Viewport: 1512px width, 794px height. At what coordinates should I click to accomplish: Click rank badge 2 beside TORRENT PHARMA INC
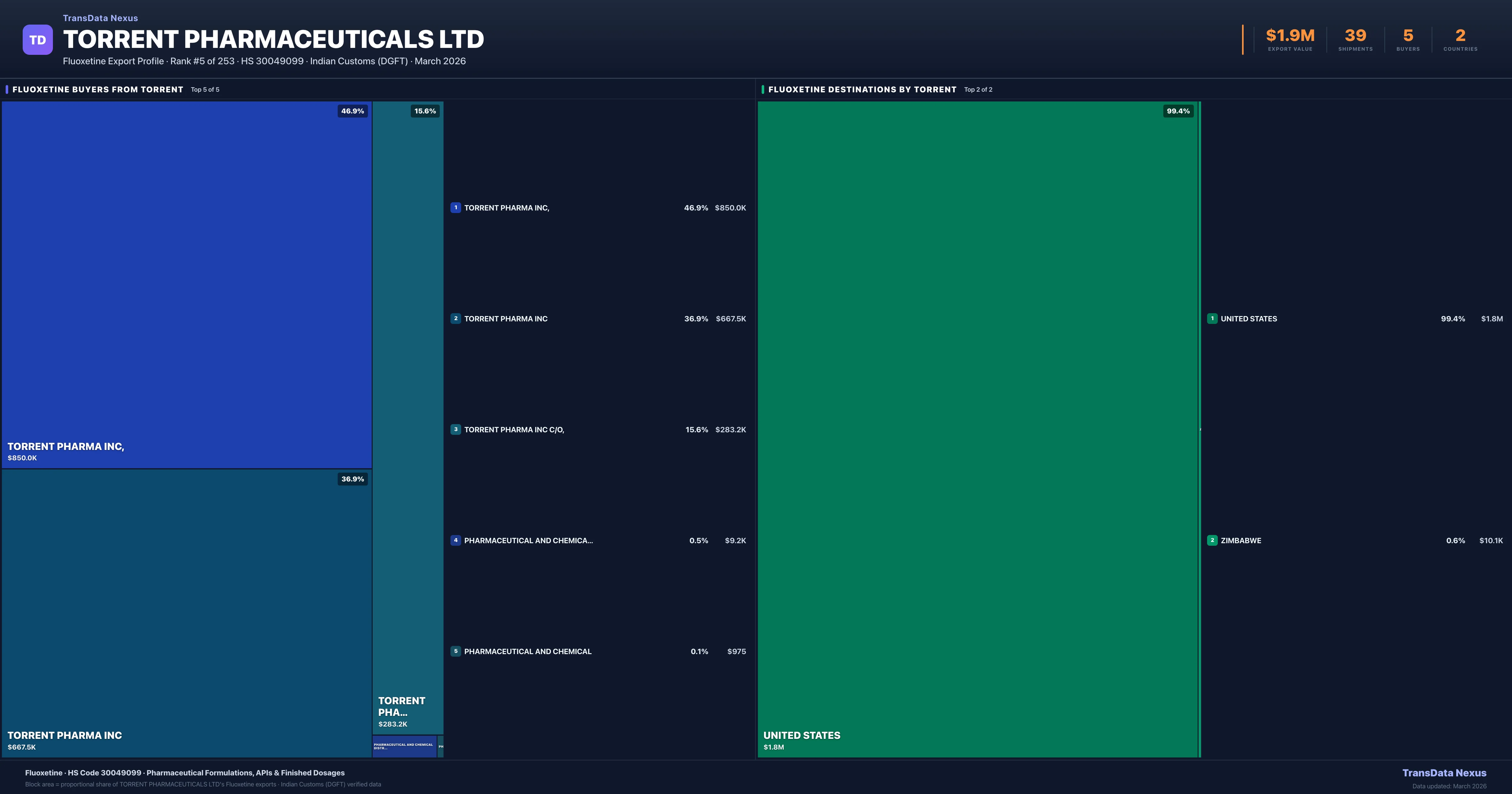tap(455, 318)
